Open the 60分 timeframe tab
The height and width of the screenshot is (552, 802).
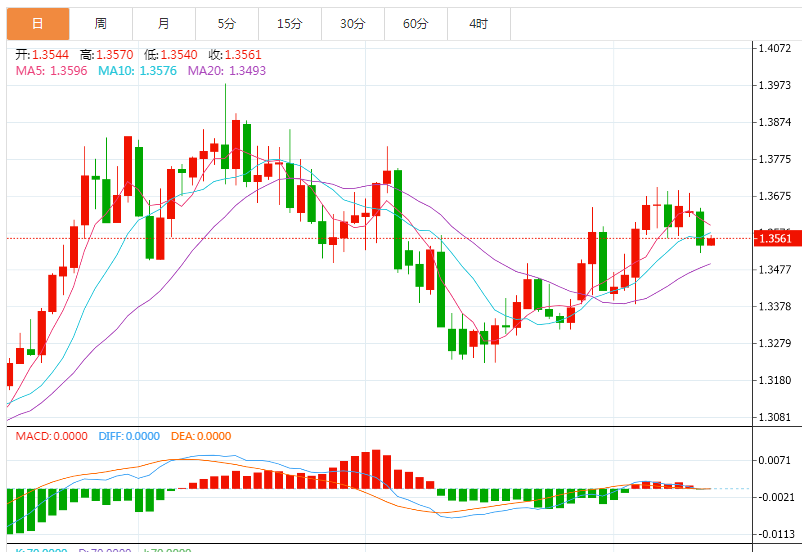coord(415,24)
